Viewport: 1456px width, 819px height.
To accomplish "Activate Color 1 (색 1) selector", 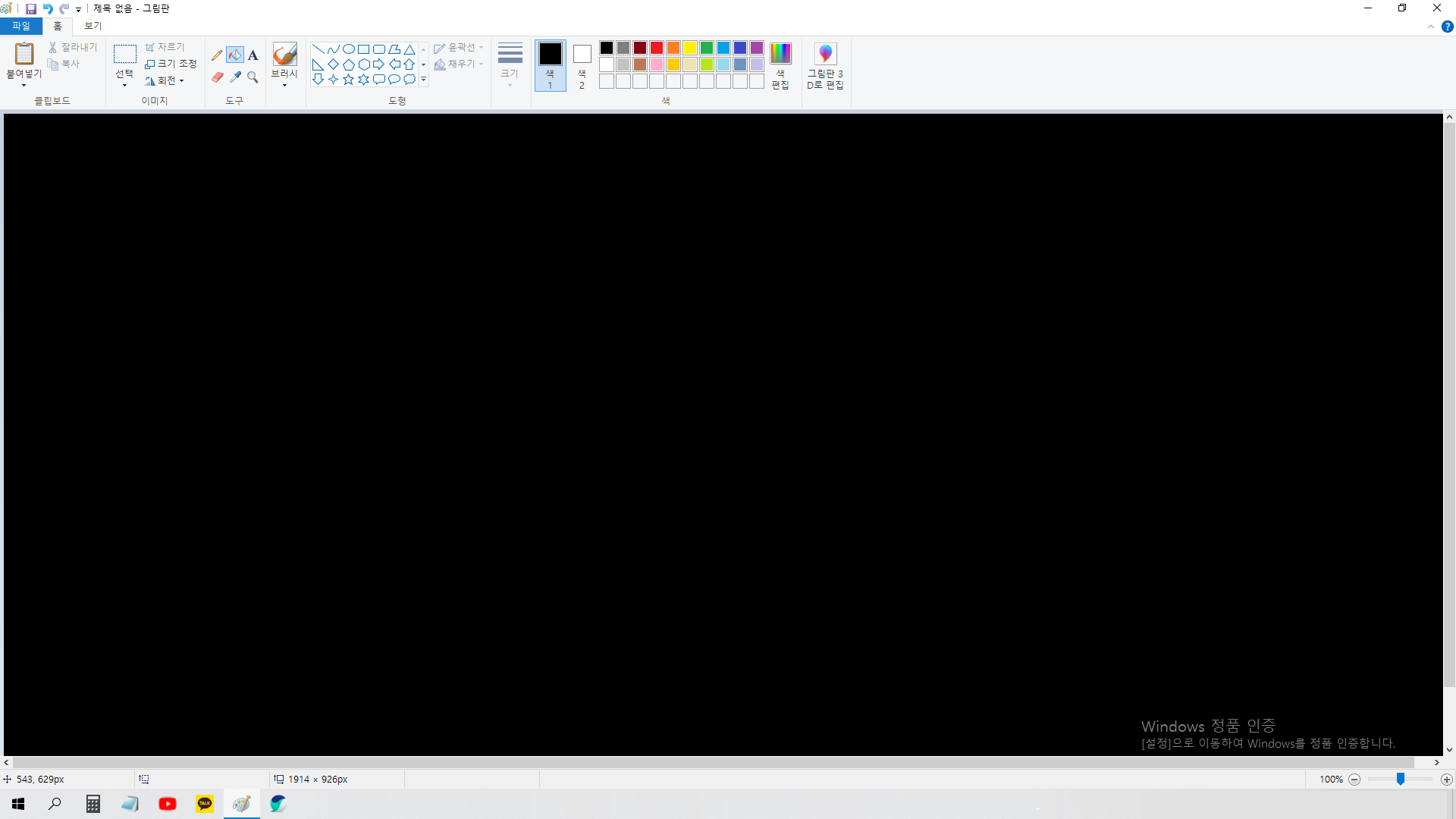I will pyautogui.click(x=551, y=66).
